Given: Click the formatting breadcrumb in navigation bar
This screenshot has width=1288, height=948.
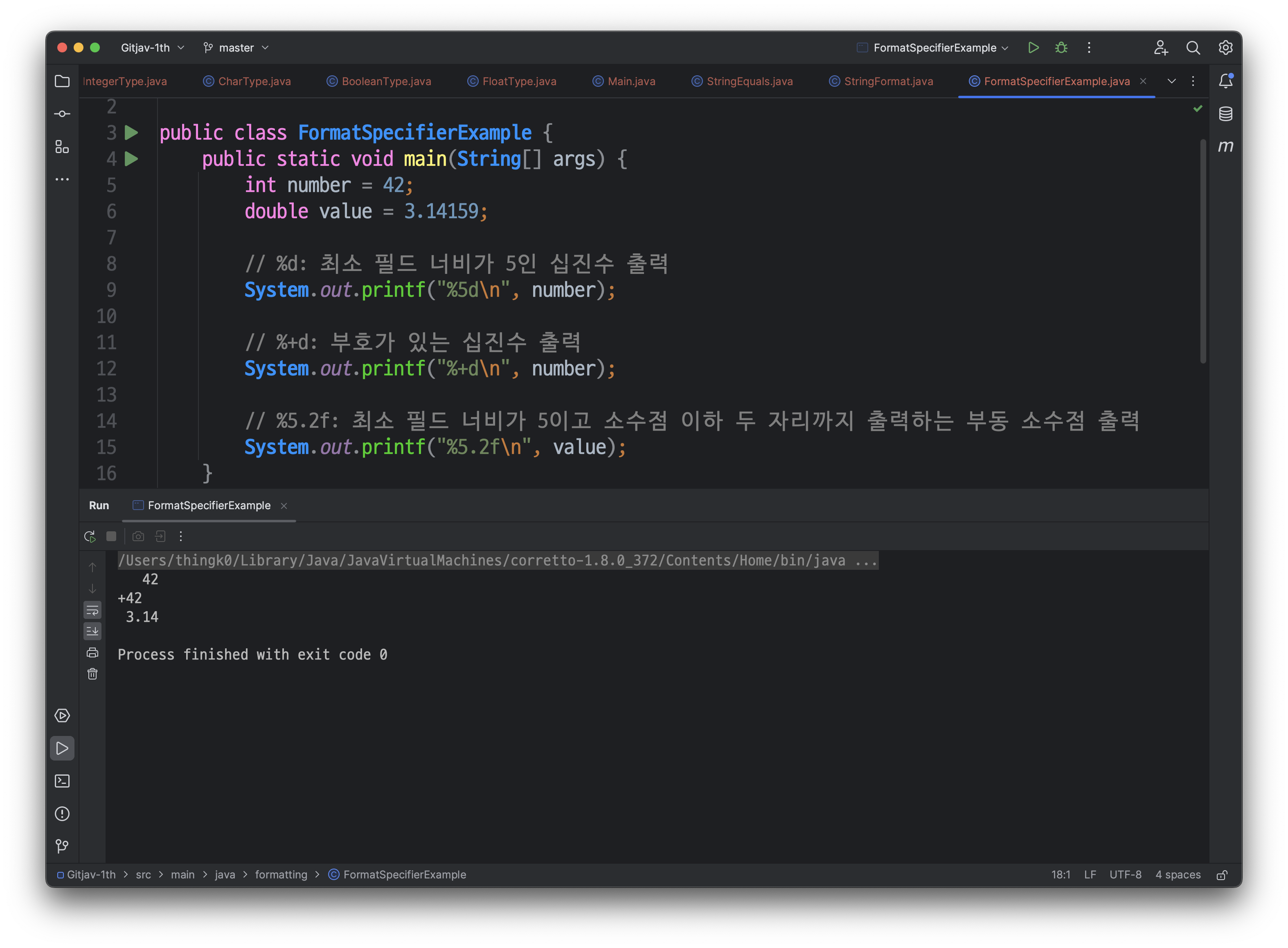Looking at the screenshot, I should click(281, 875).
